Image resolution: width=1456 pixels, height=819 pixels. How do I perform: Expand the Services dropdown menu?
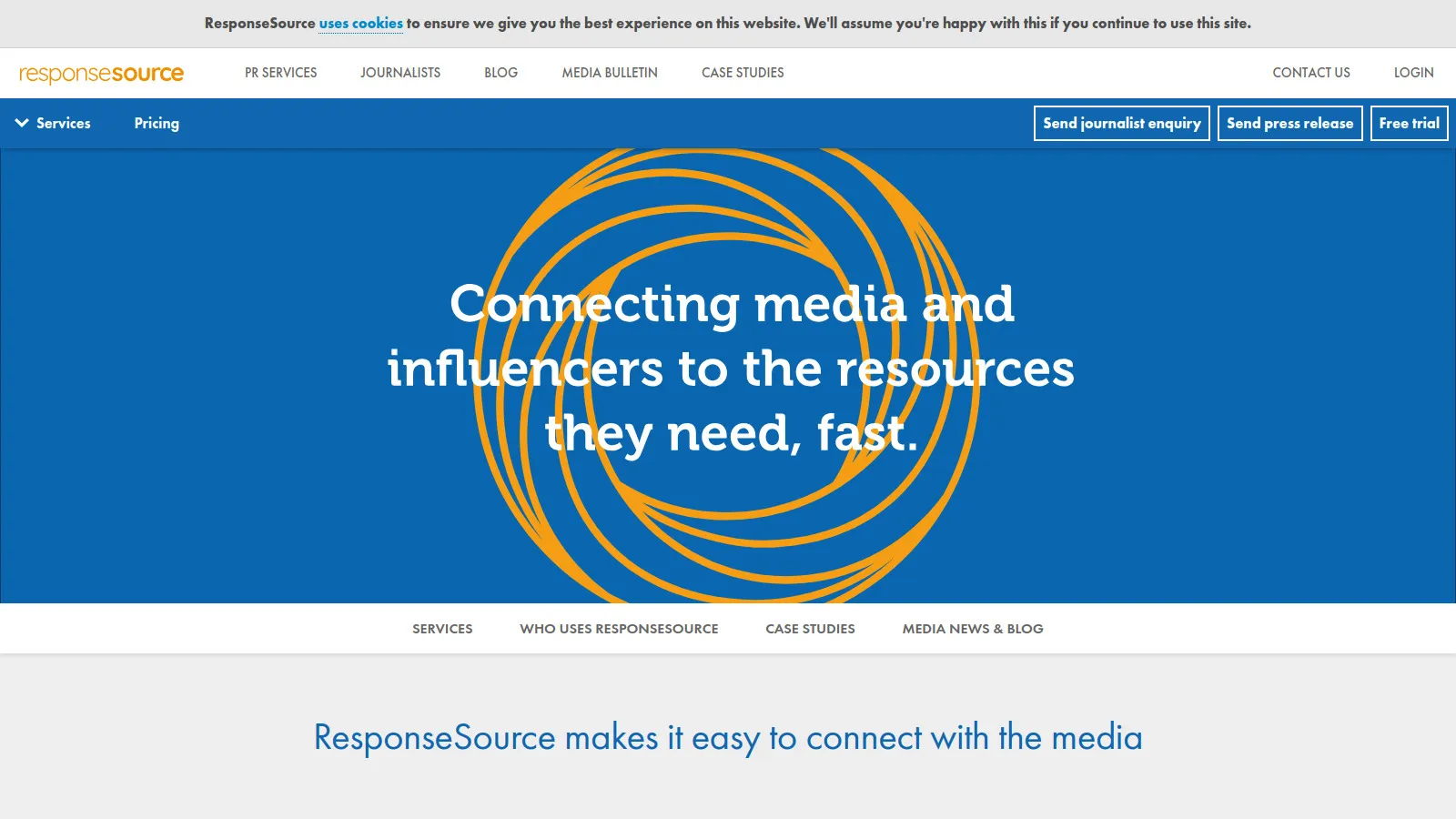63,123
